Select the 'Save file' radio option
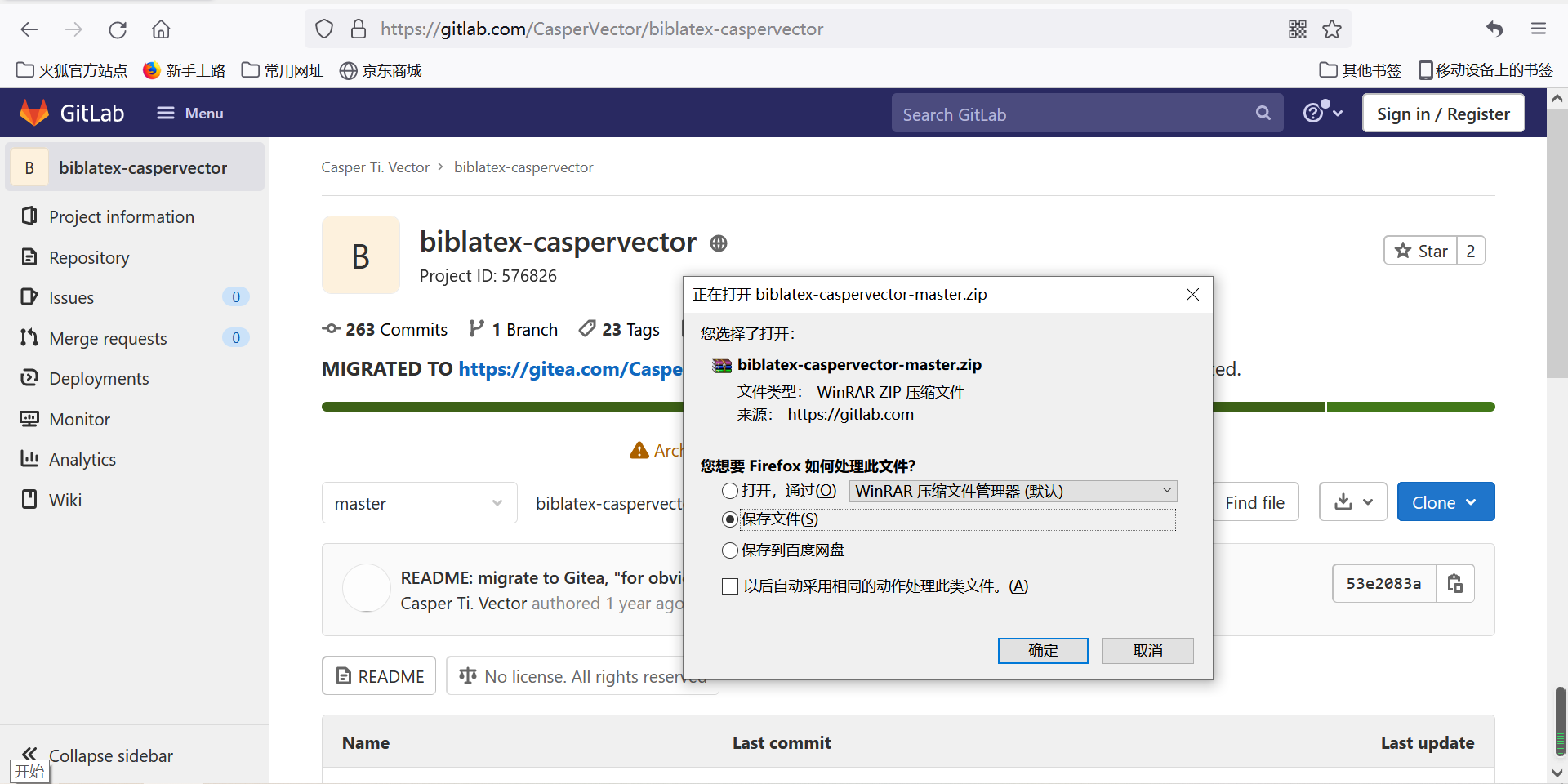 730,519
